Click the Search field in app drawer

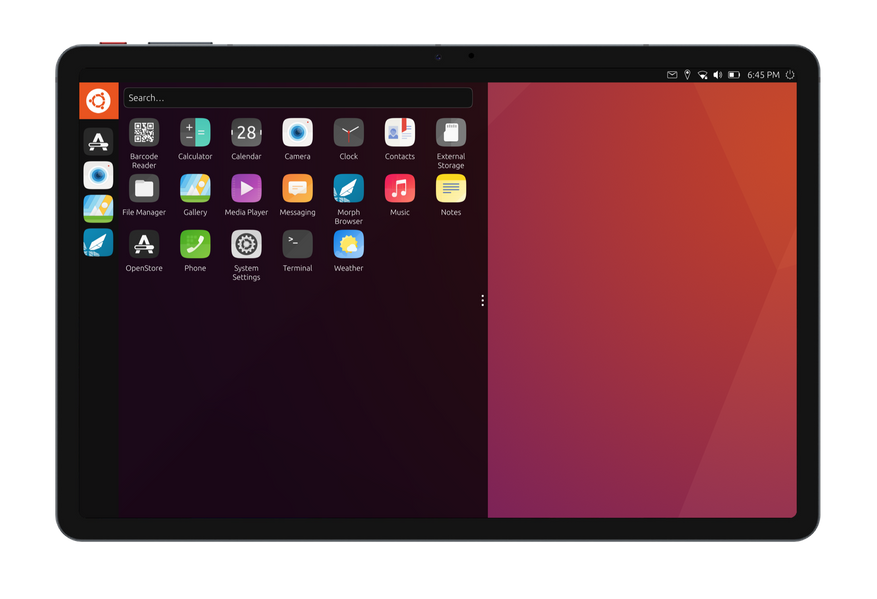[298, 98]
